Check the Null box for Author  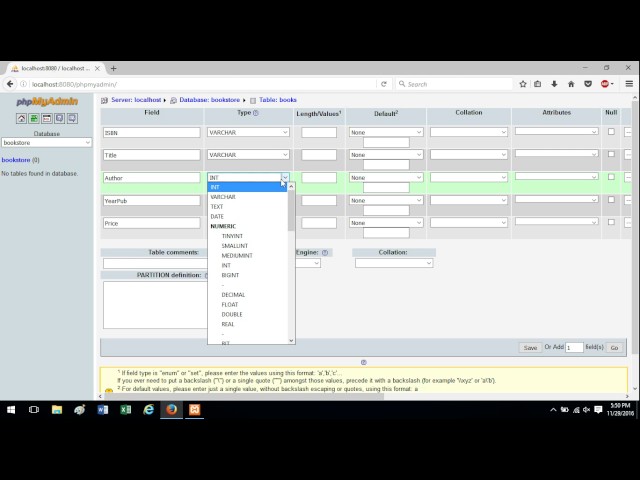point(611,177)
